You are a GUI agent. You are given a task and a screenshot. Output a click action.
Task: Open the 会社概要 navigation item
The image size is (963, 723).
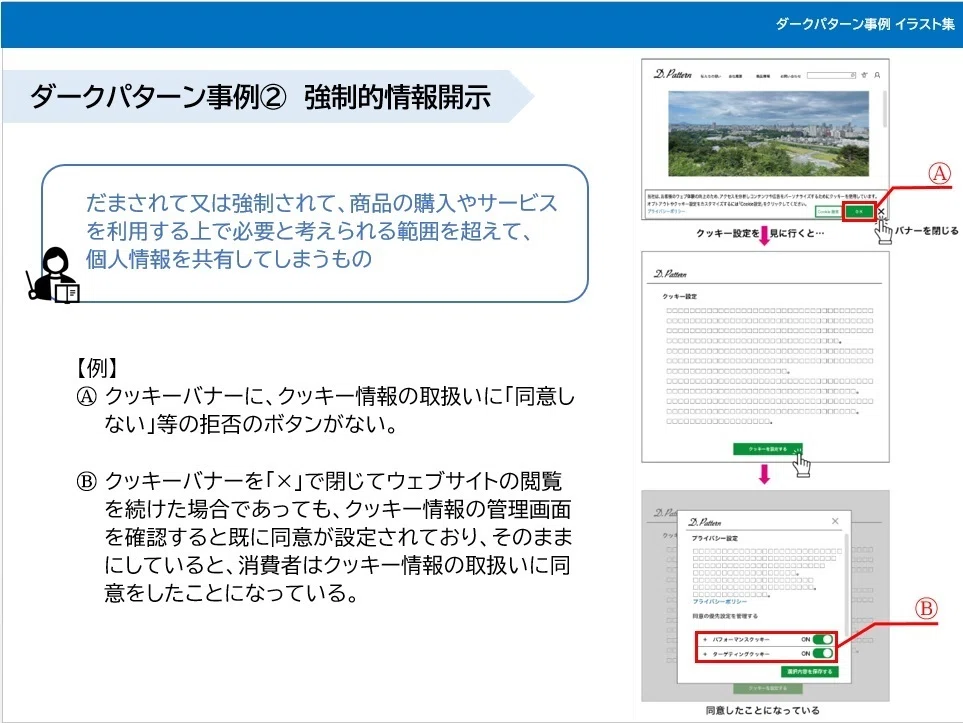point(735,76)
